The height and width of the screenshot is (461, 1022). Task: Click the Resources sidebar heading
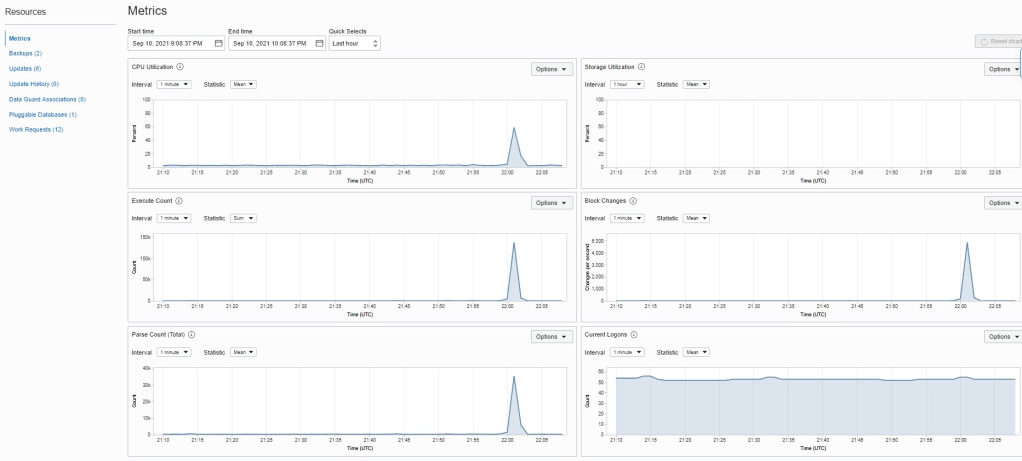click(x=25, y=12)
